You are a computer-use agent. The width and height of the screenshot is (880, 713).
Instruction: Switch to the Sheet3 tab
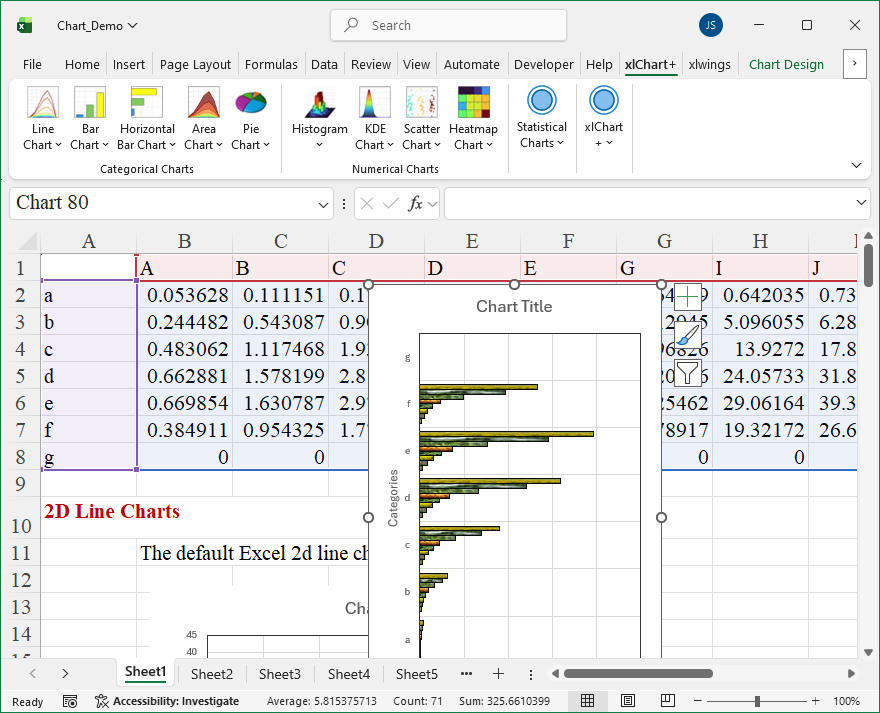pyautogui.click(x=279, y=674)
